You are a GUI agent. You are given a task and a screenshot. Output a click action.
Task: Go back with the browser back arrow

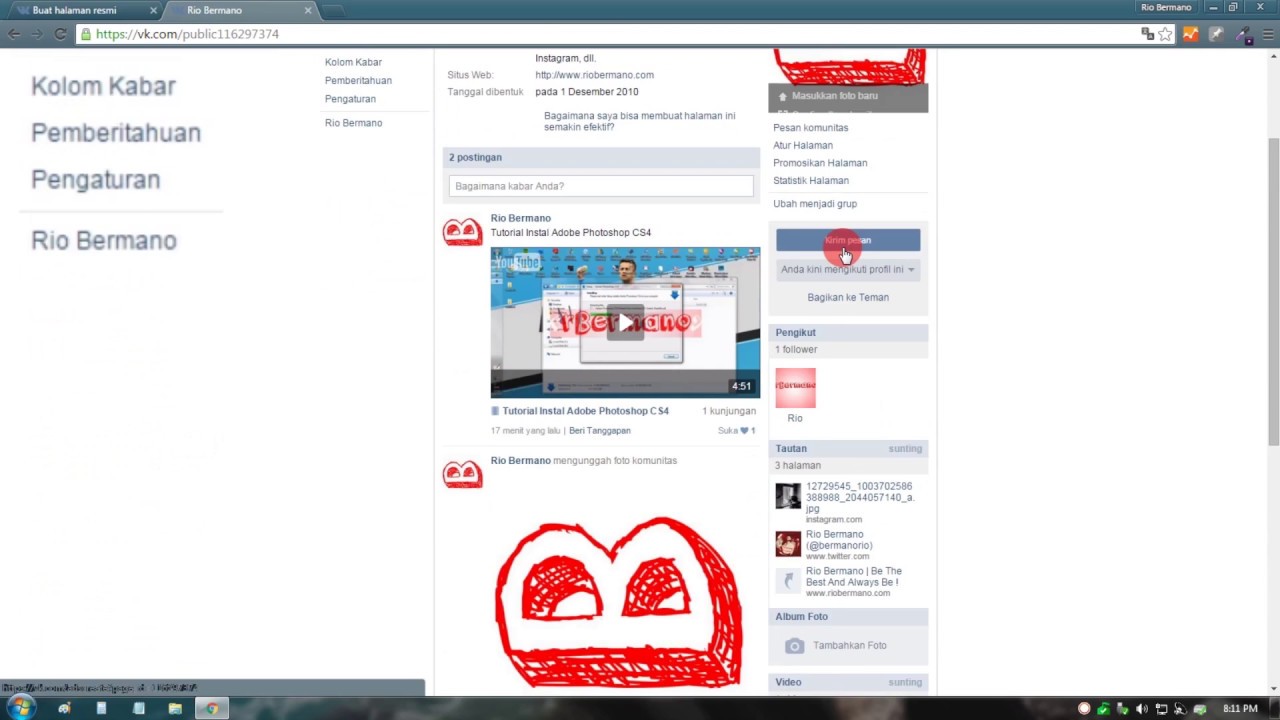pos(14,34)
